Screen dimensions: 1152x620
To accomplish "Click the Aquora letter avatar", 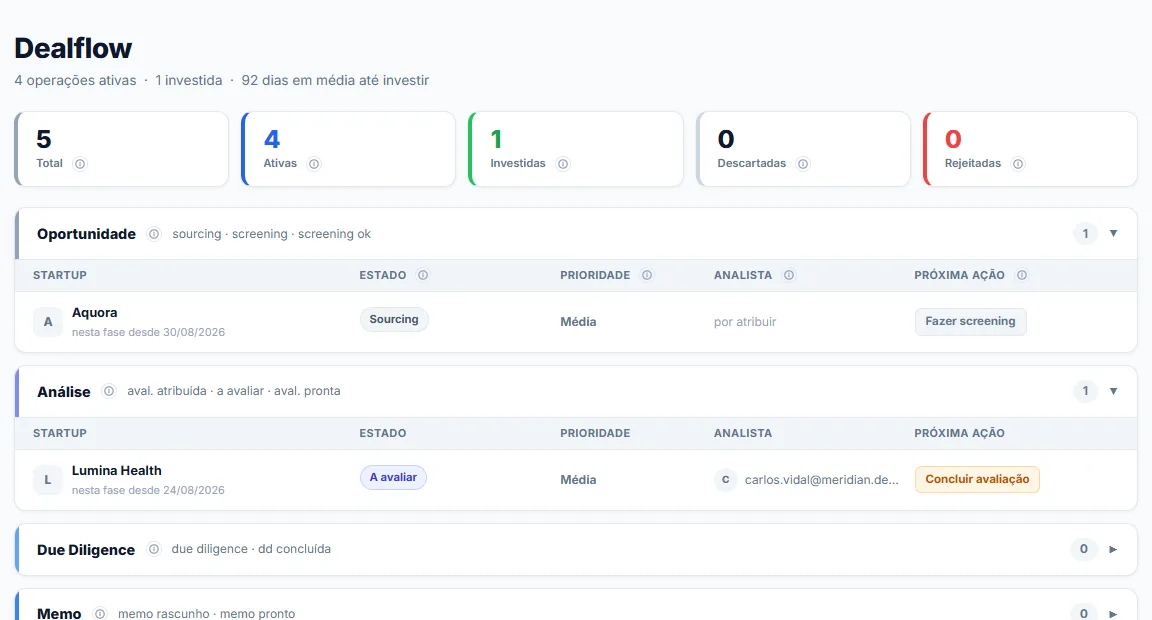I will point(48,322).
